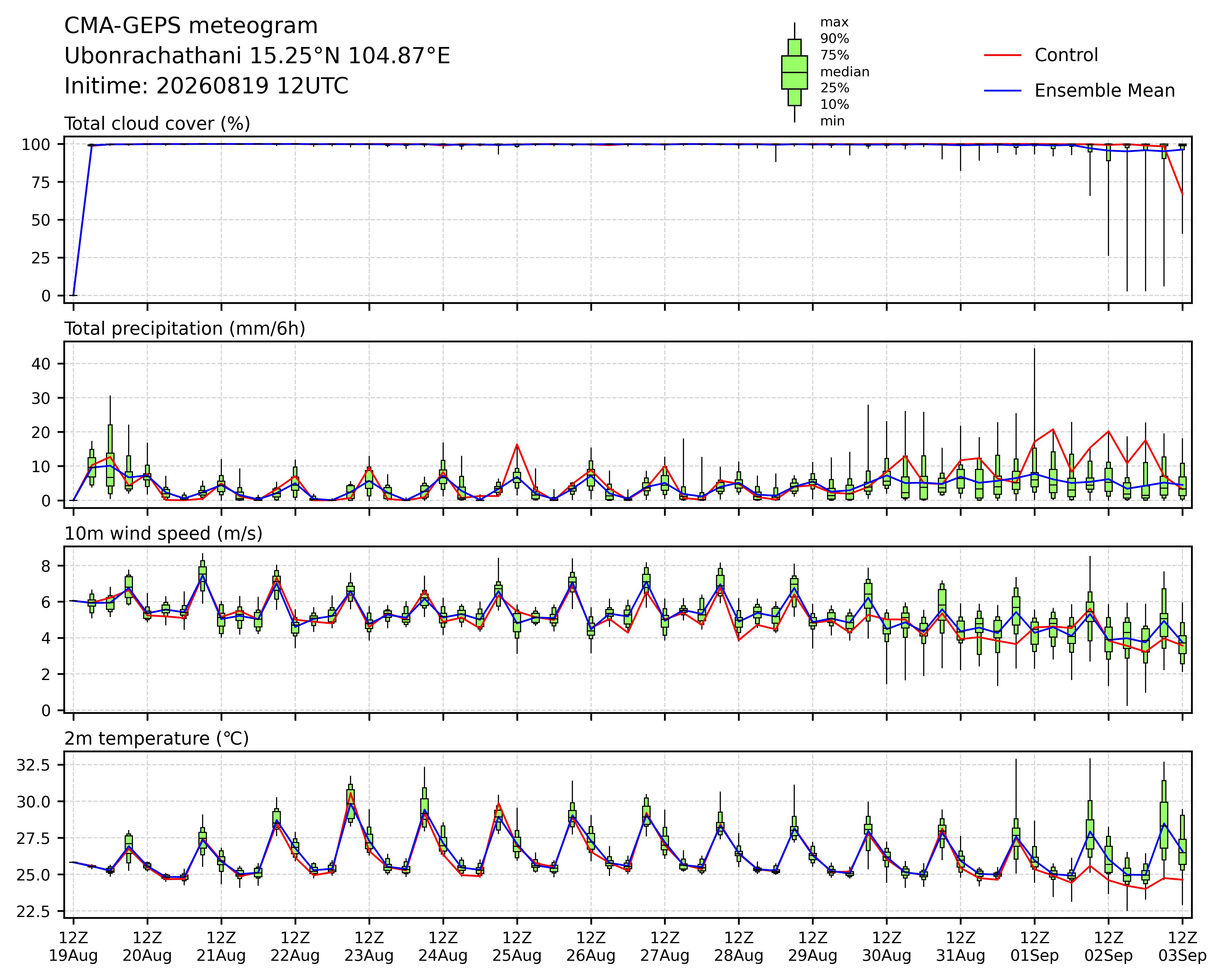Screen dimensions: 1223x980
Task: Click the '30' precipitation axis tick
Action: coord(41,398)
